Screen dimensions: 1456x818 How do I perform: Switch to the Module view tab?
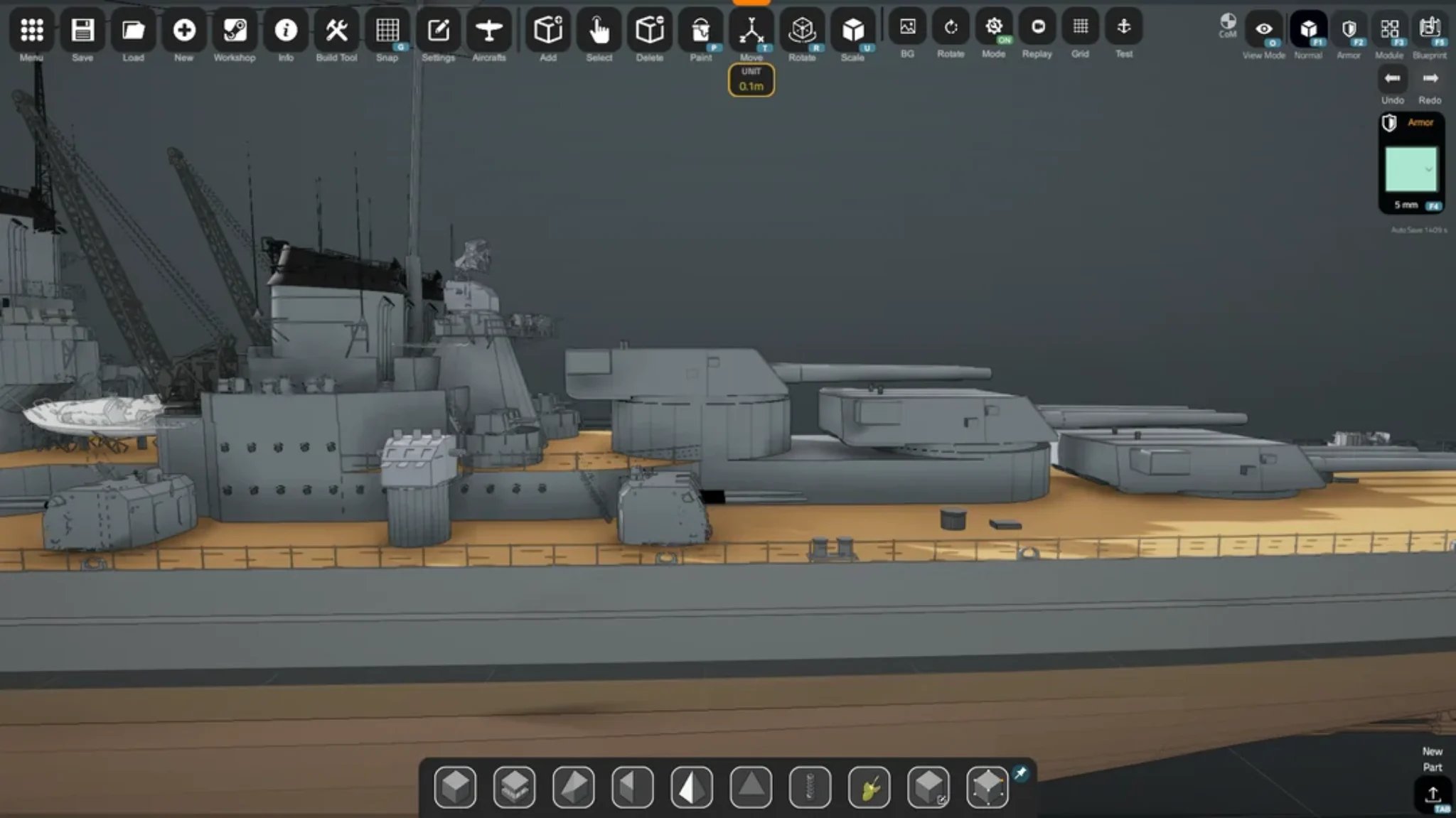pyautogui.click(x=1389, y=30)
